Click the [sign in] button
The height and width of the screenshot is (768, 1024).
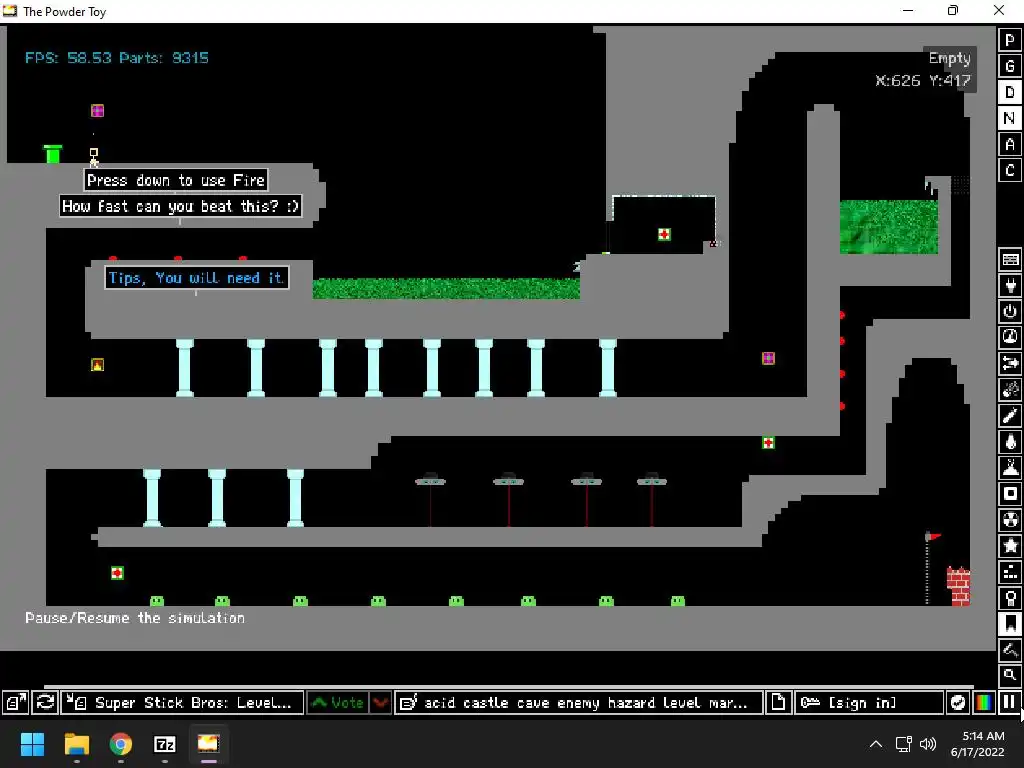click(869, 703)
